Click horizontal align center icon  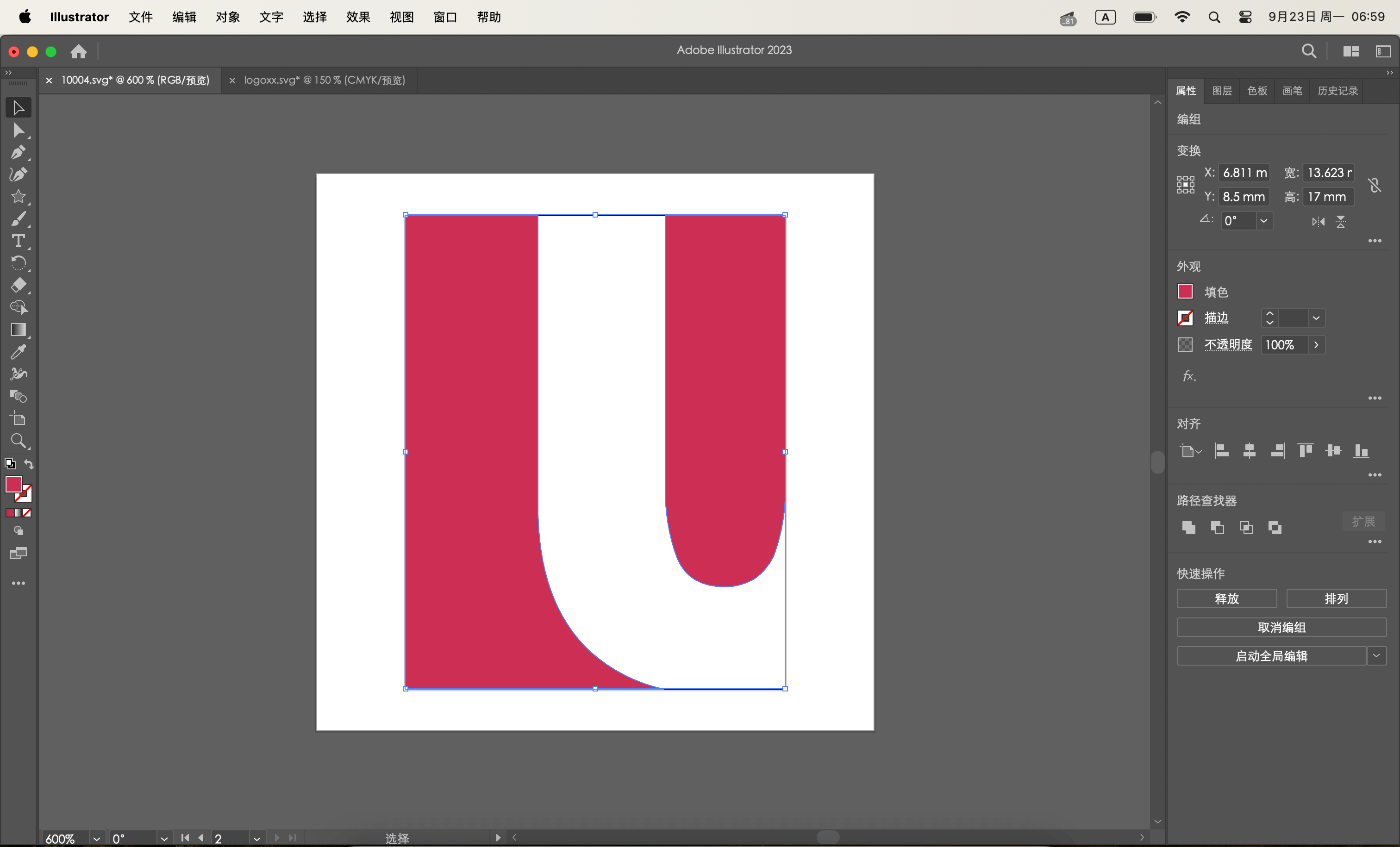1249,451
